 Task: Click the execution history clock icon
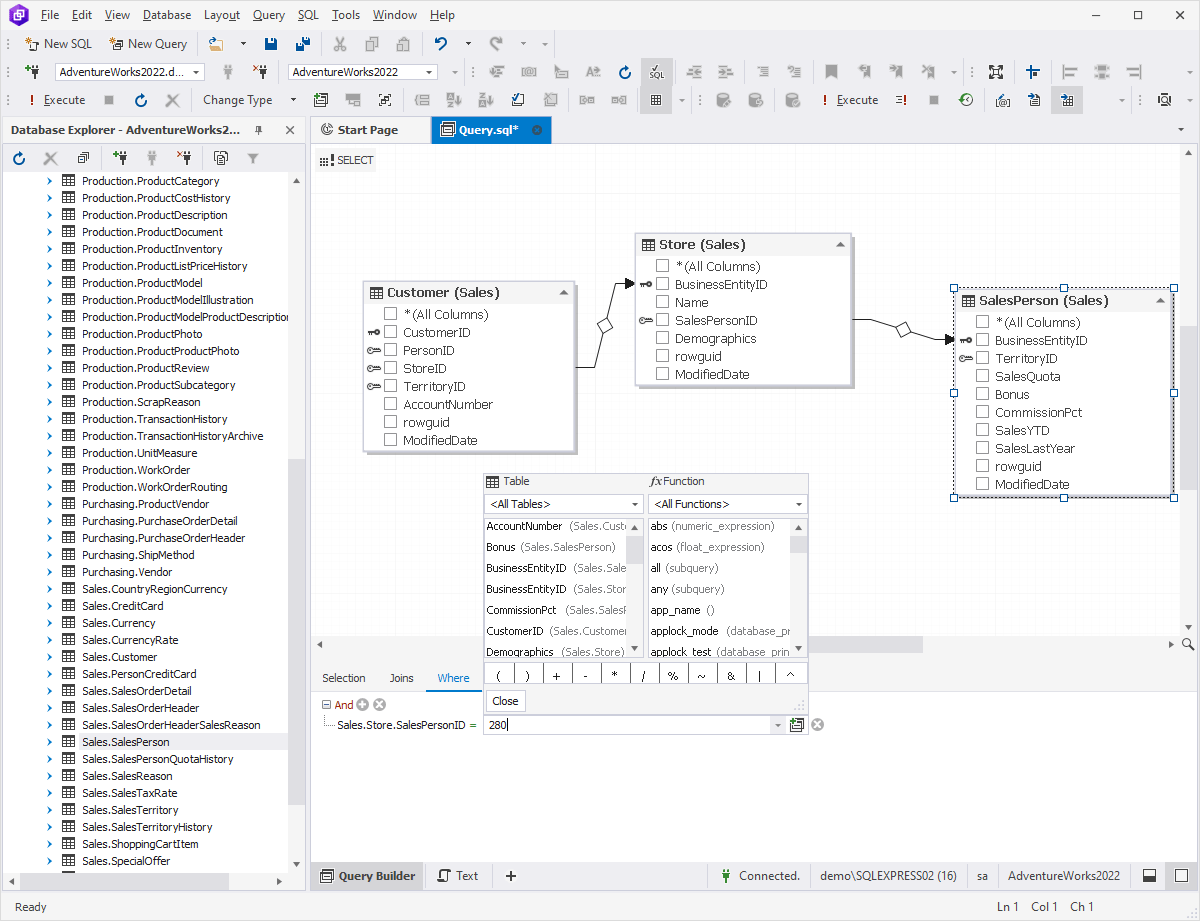click(x=966, y=100)
